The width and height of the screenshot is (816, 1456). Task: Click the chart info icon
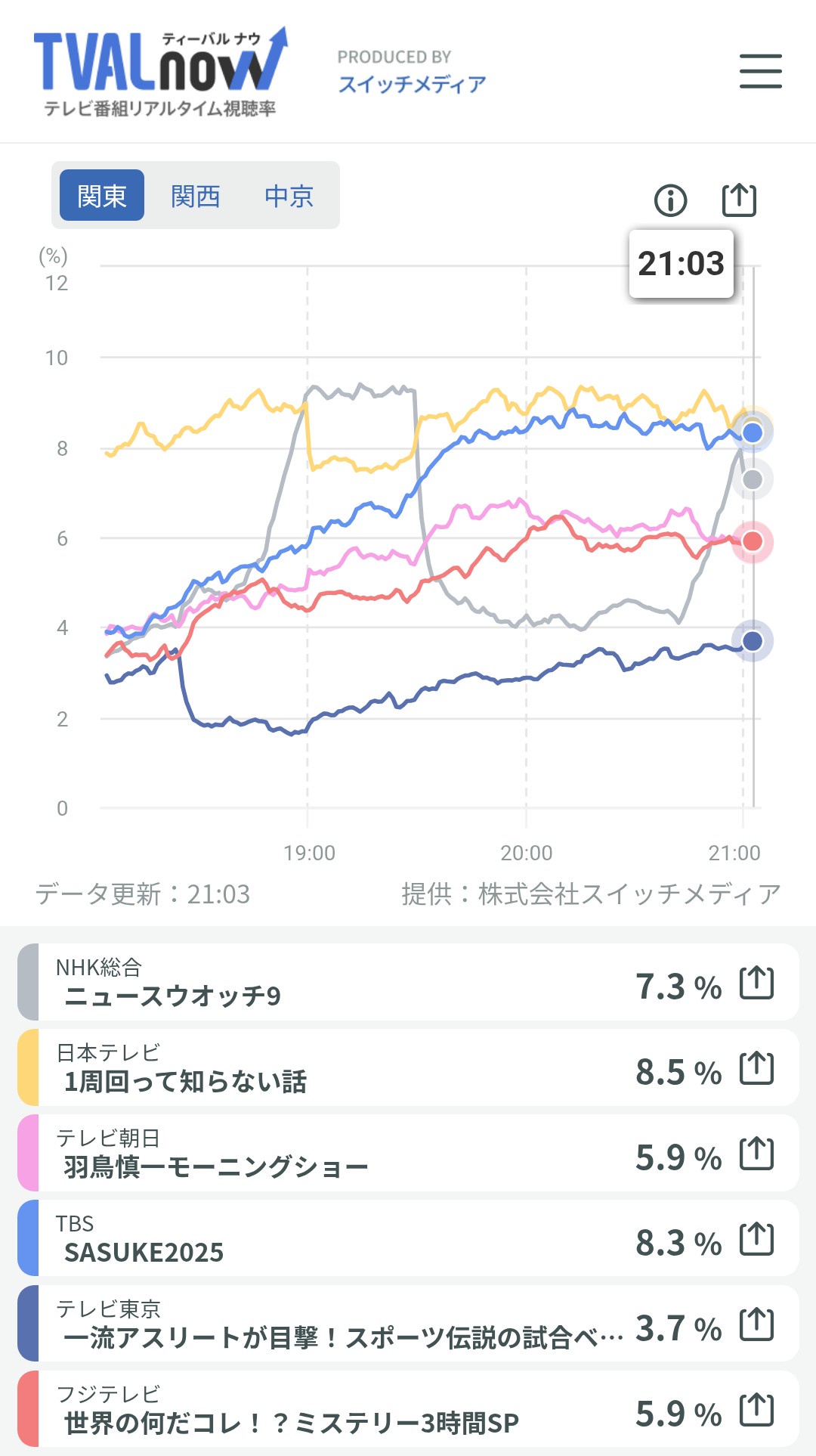click(670, 200)
